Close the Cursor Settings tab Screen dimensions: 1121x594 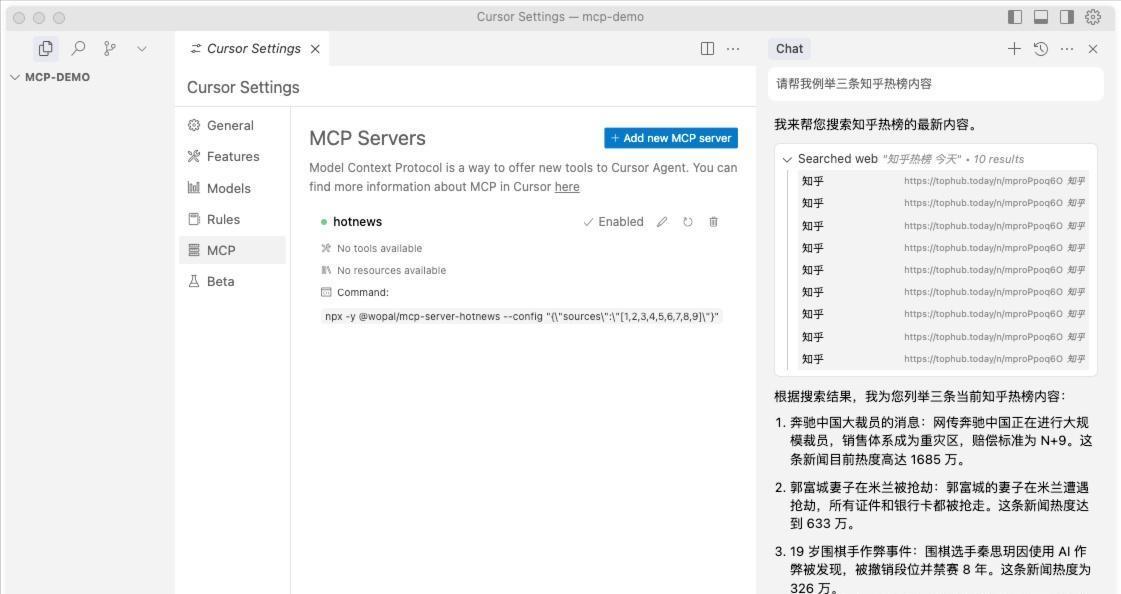coord(315,49)
